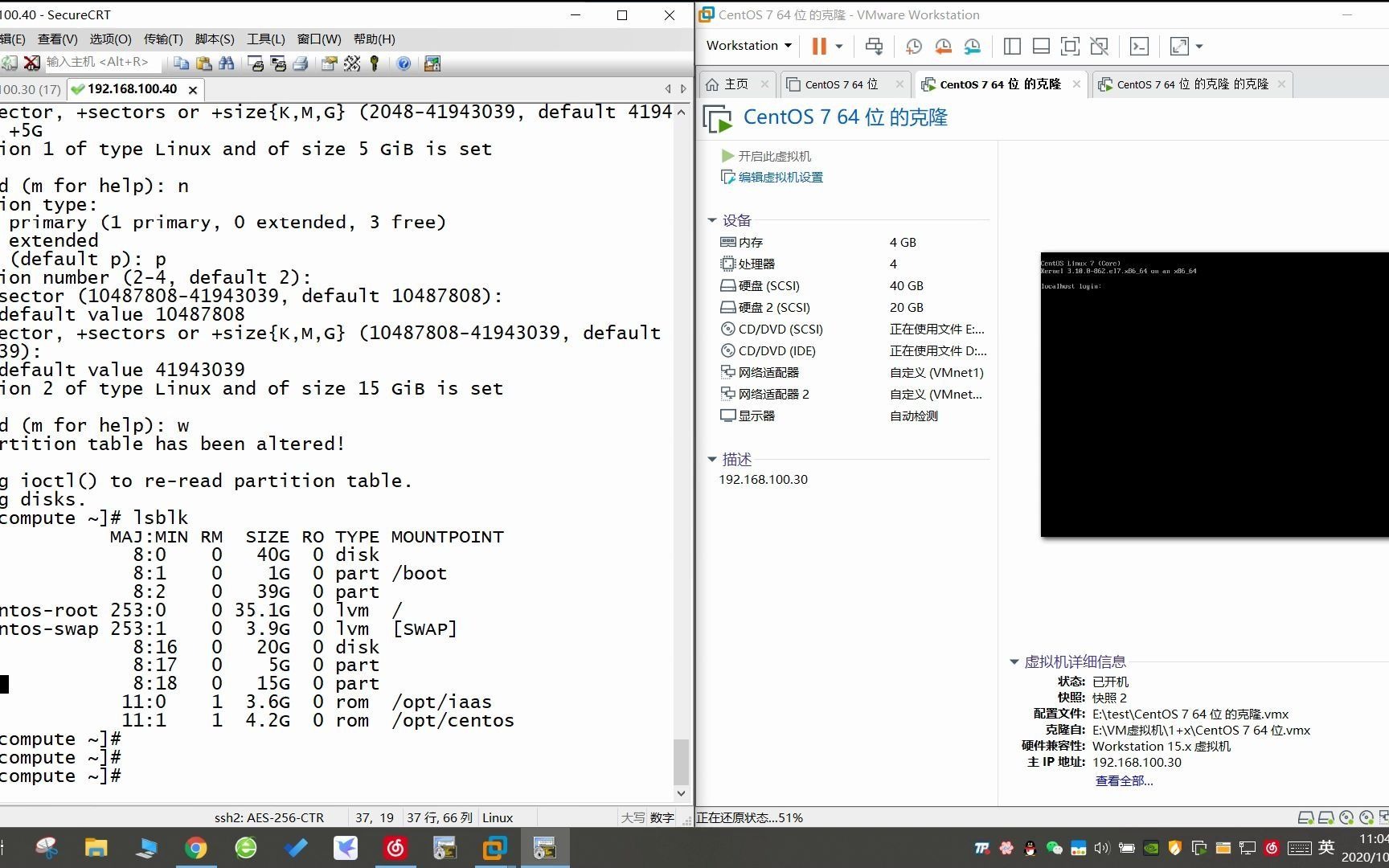The height and width of the screenshot is (868, 1389).
Task: Switch to the 主页 tab in VMware
Action: point(736,84)
